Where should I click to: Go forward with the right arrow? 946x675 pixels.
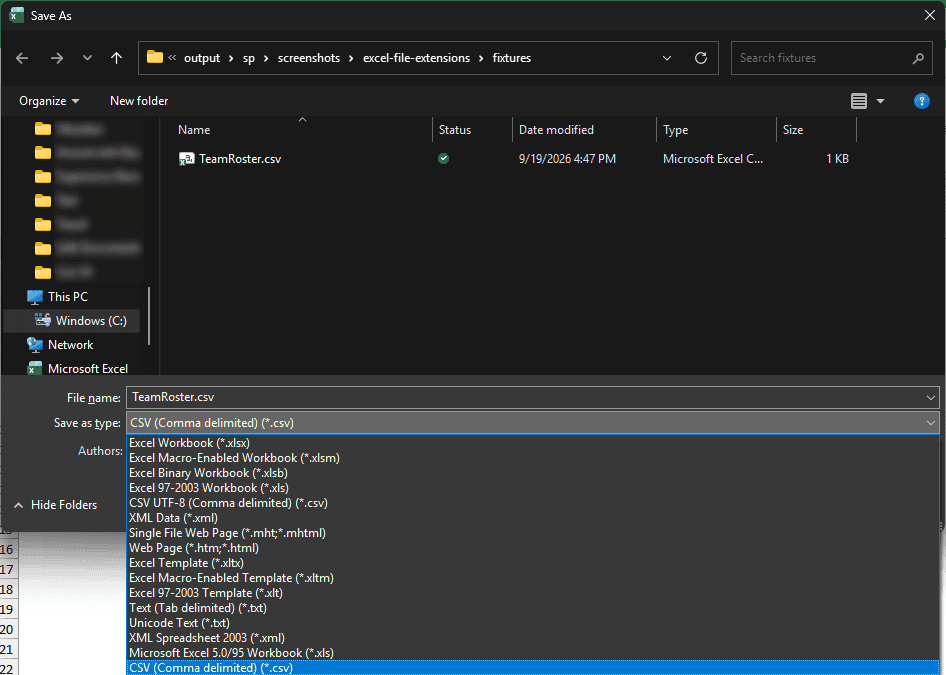click(x=57, y=58)
